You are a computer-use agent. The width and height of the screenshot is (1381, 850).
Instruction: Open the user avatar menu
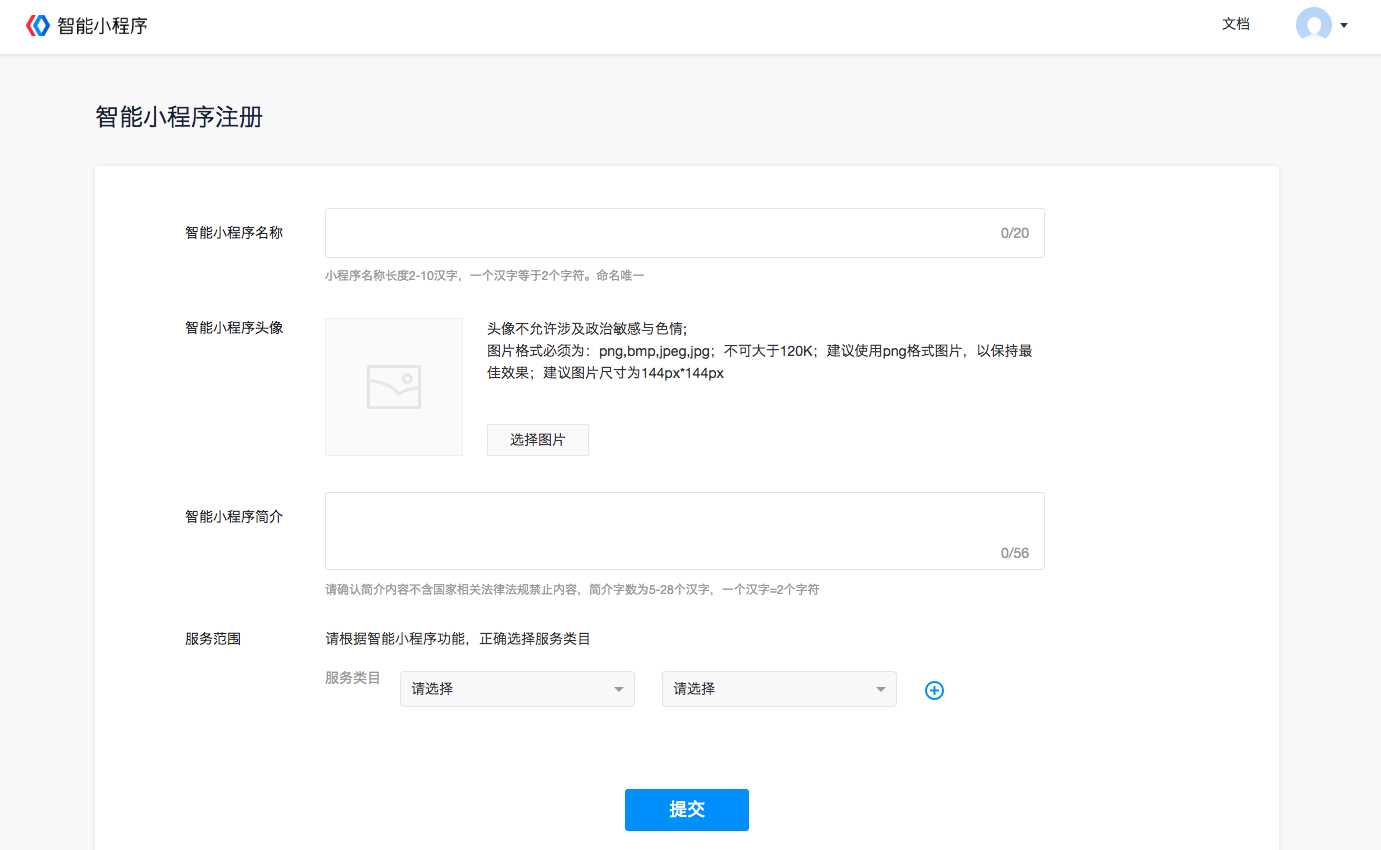1315,26
